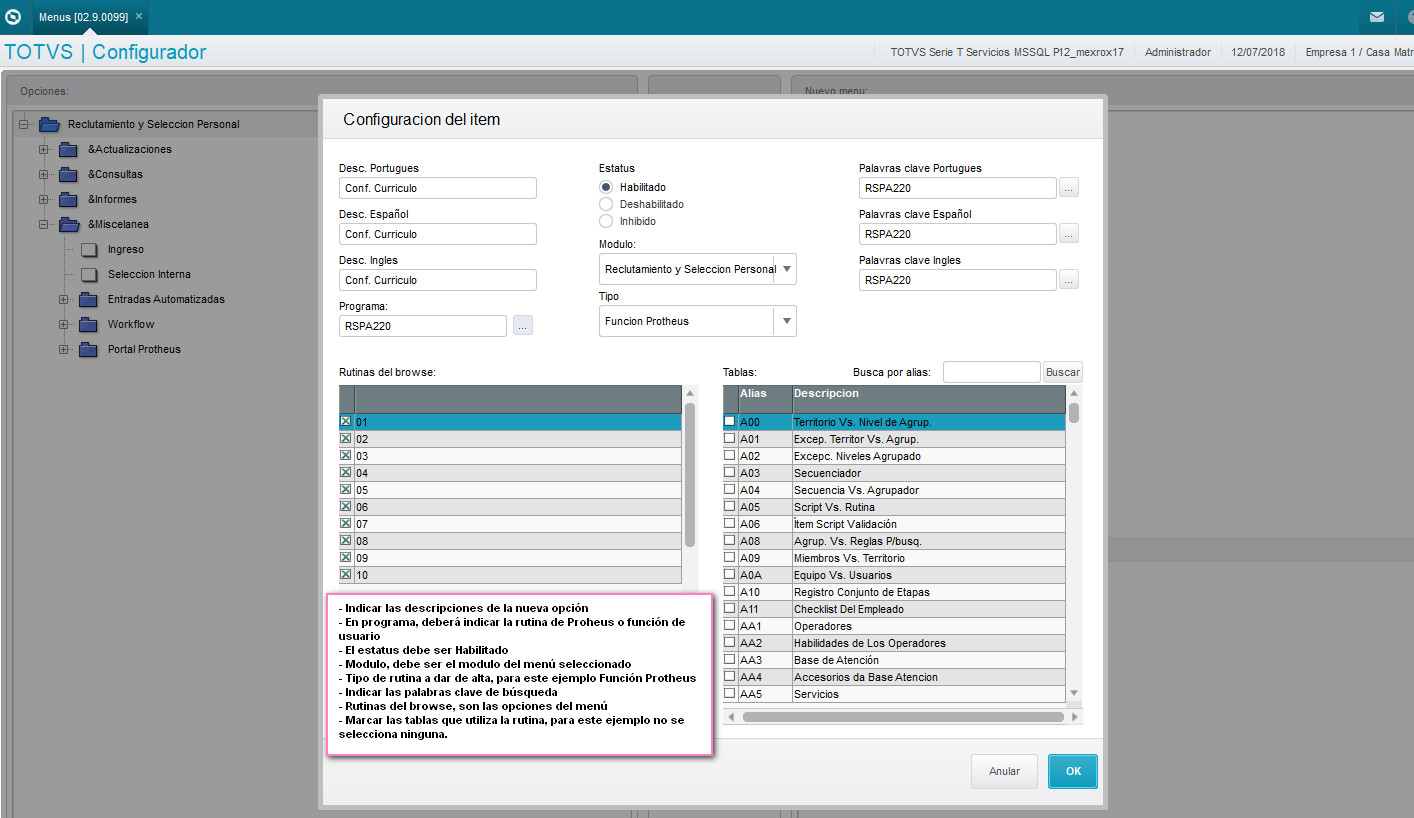
Task: Expand the Workflow tree node
Action: pos(63,324)
